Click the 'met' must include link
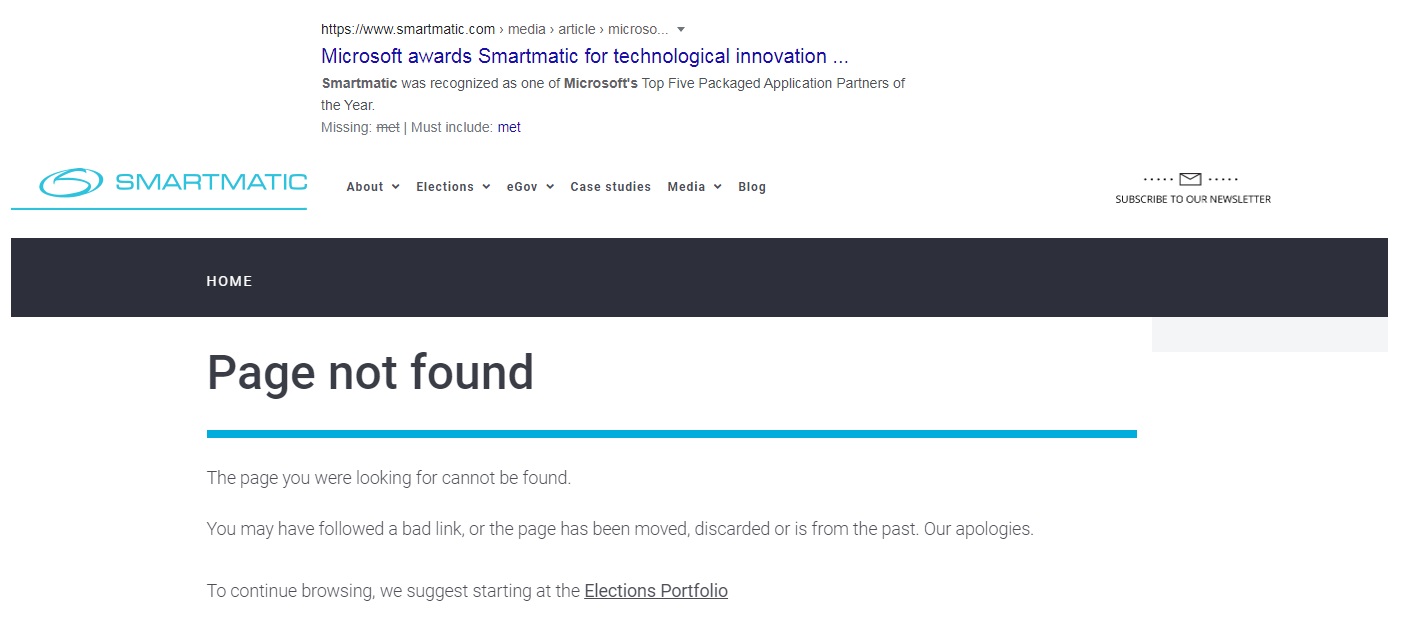Screen dimensions: 1401x621 tap(509, 127)
